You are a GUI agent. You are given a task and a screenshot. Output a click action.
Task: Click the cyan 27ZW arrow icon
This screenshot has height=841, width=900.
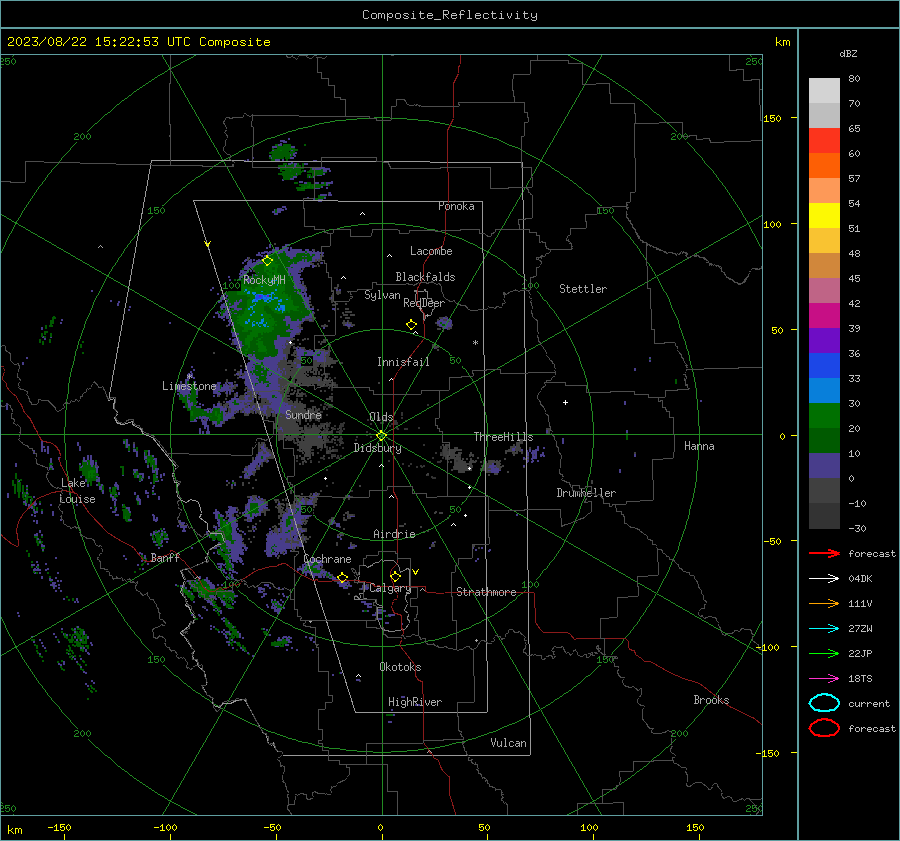[824, 629]
